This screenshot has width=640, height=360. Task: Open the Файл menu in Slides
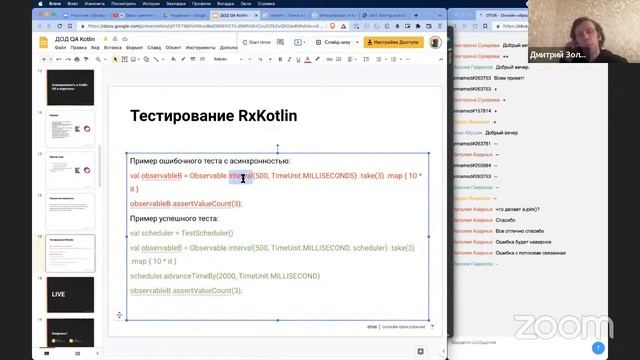(x=60, y=48)
